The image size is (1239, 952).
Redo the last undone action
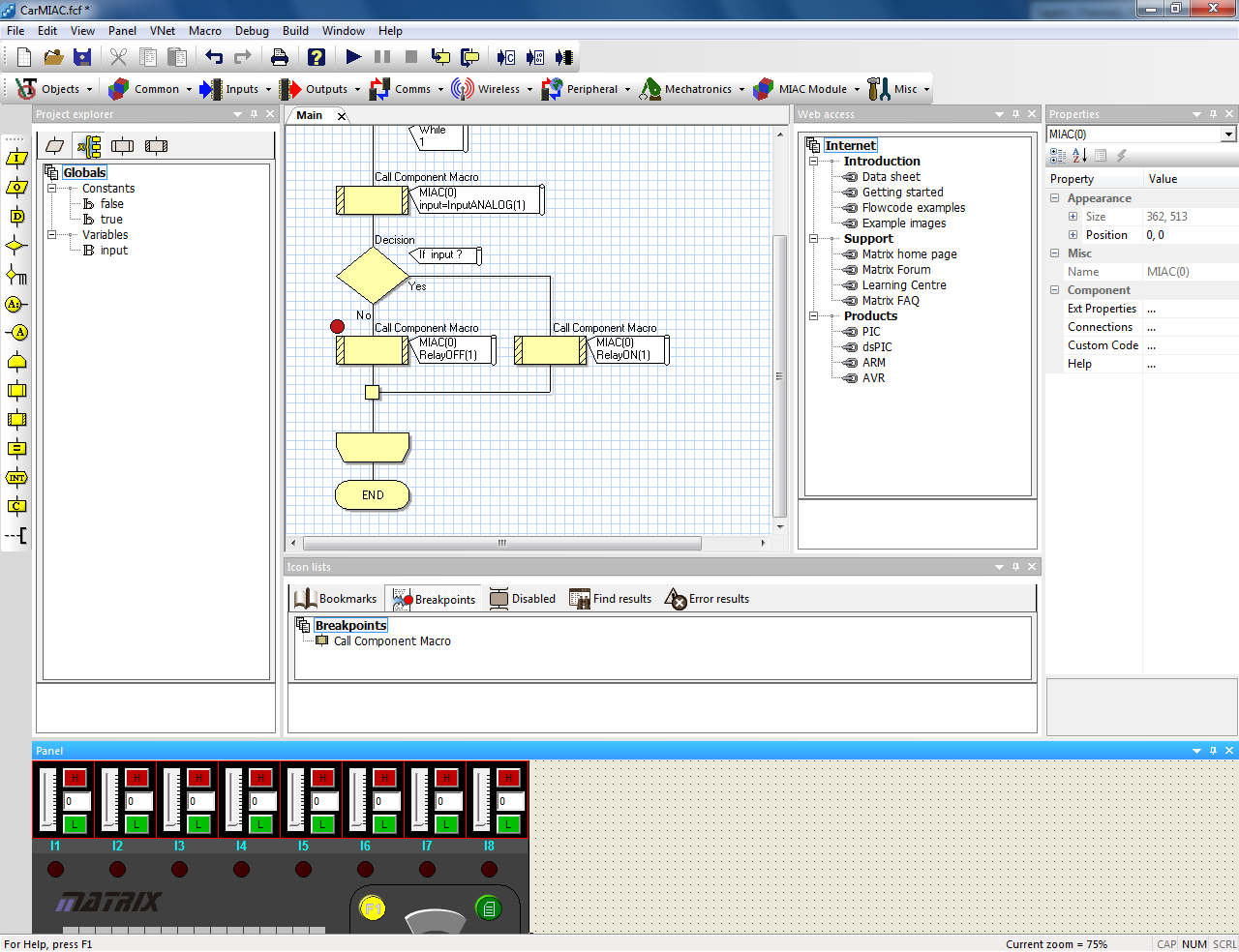(x=243, y=57)
